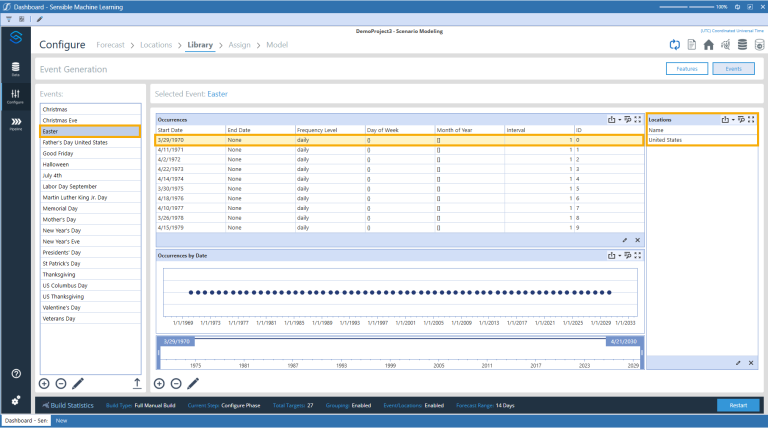768x428 pixels.
Task: Click the Features button
Action: pyautogui.click(x=686, y=69)
